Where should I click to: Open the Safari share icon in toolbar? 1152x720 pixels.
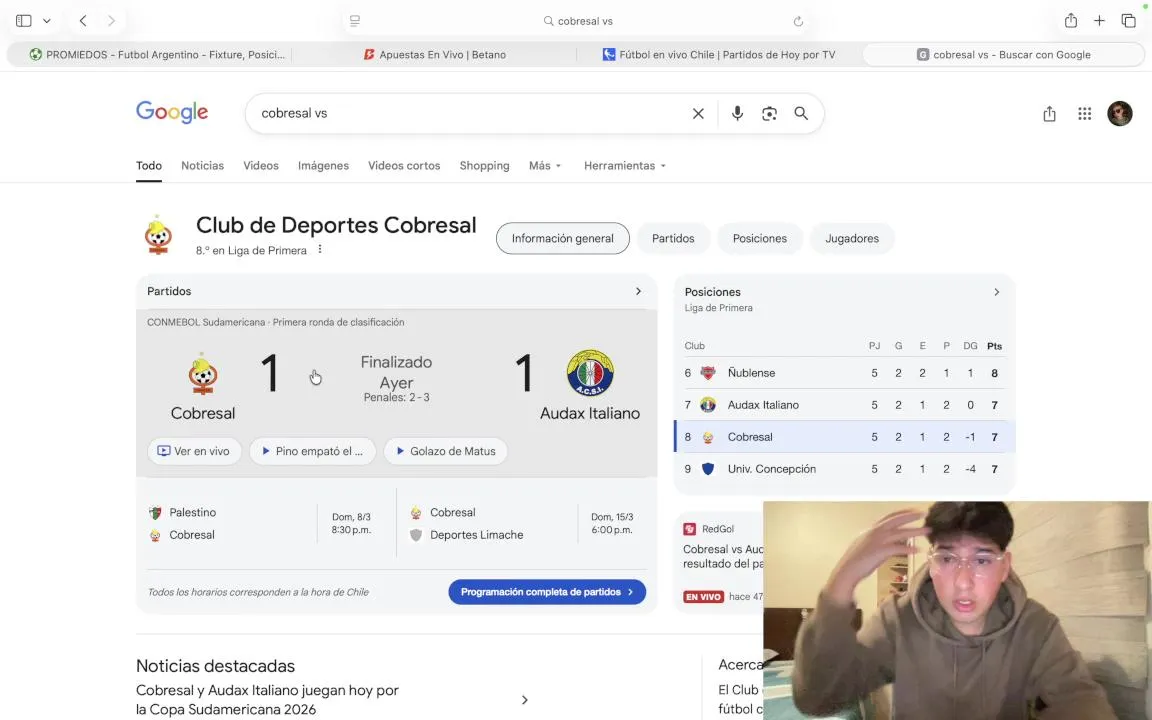click(x=1071, y=21)
